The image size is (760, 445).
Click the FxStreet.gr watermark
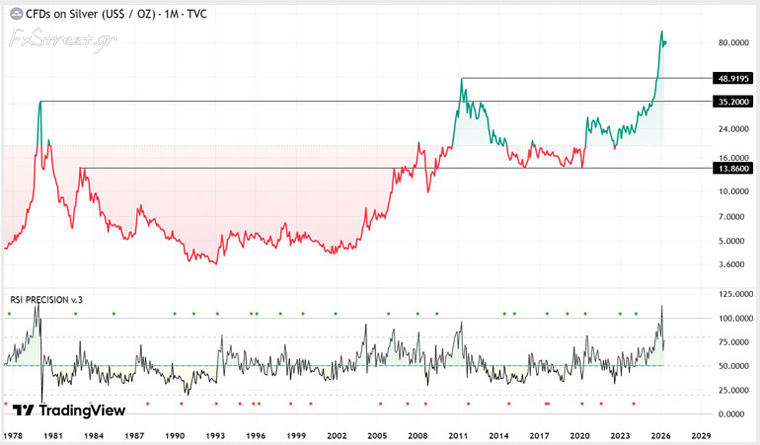(63, 39)
